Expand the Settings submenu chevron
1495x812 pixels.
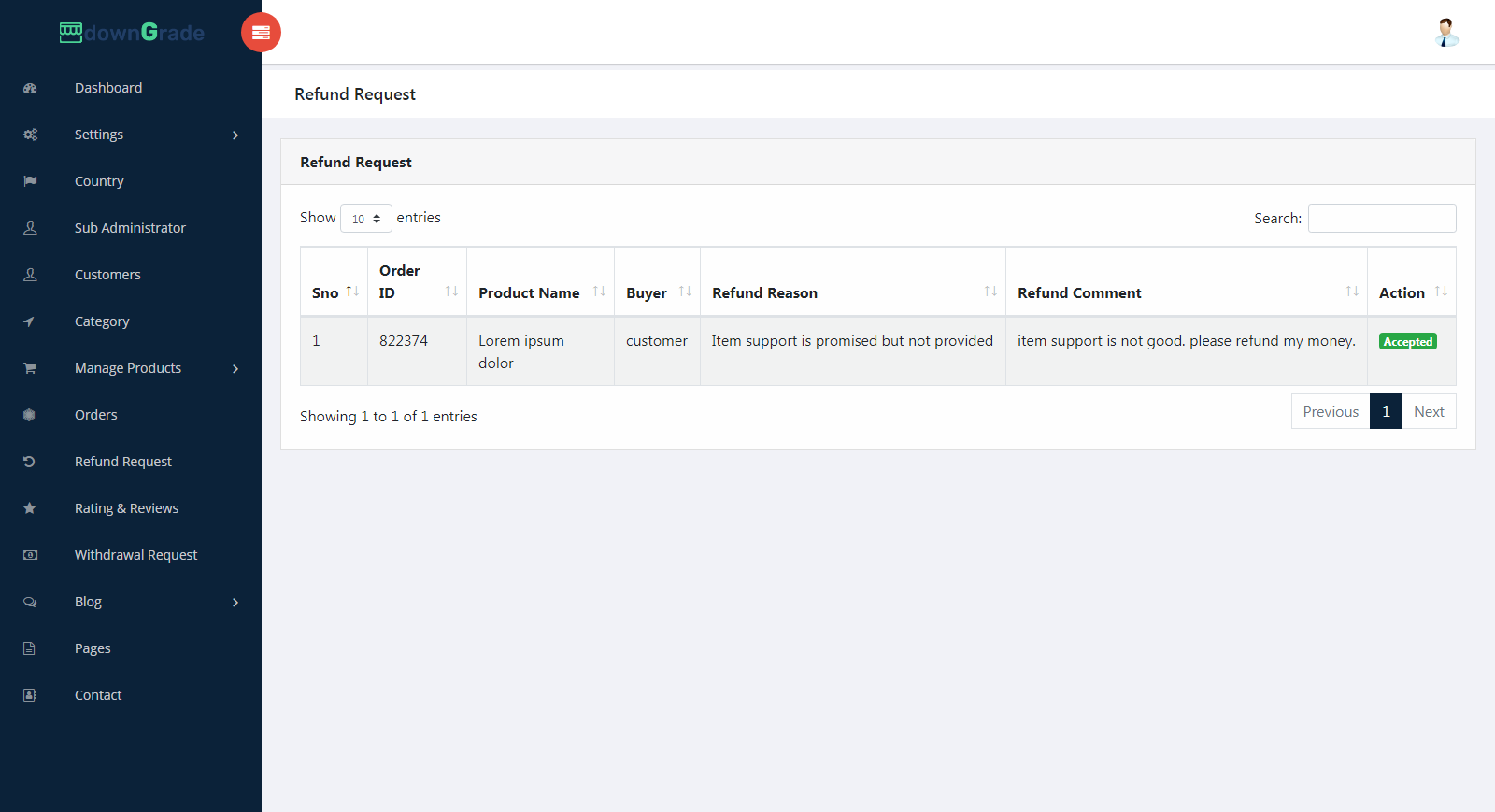[x=235, y=135]
